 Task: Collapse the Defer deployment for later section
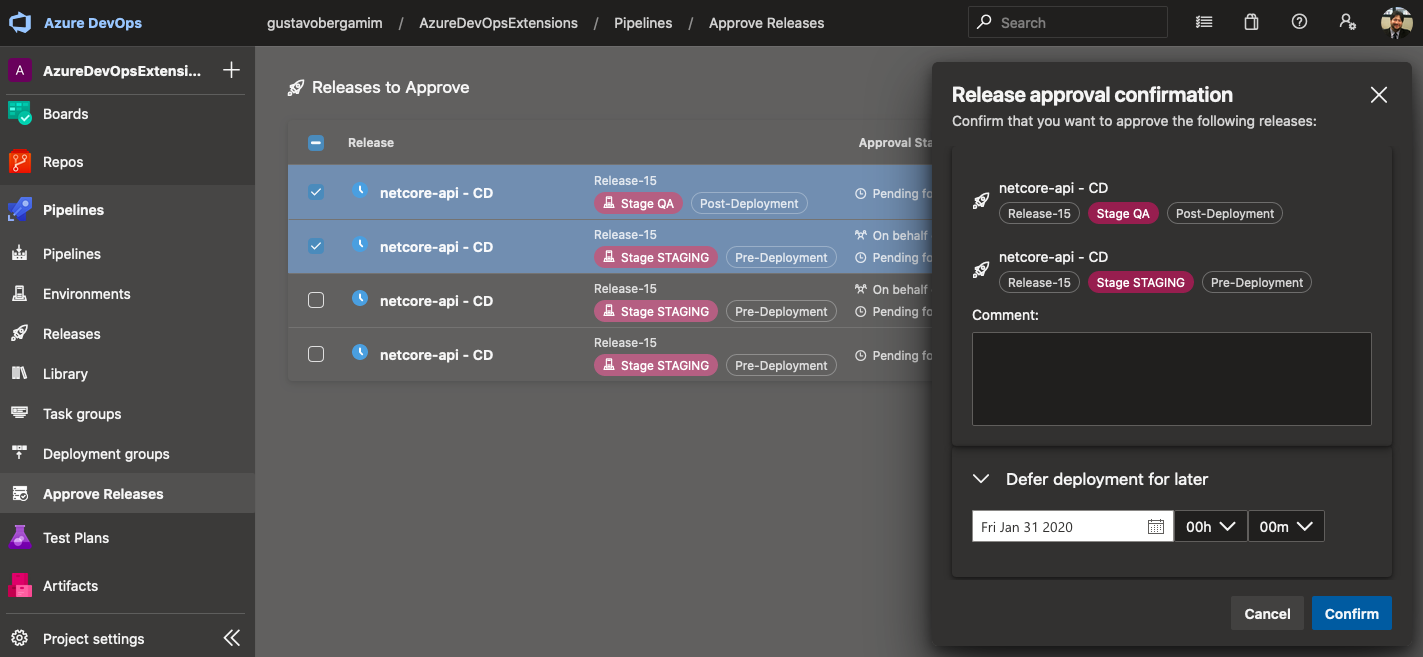(981, 479)
